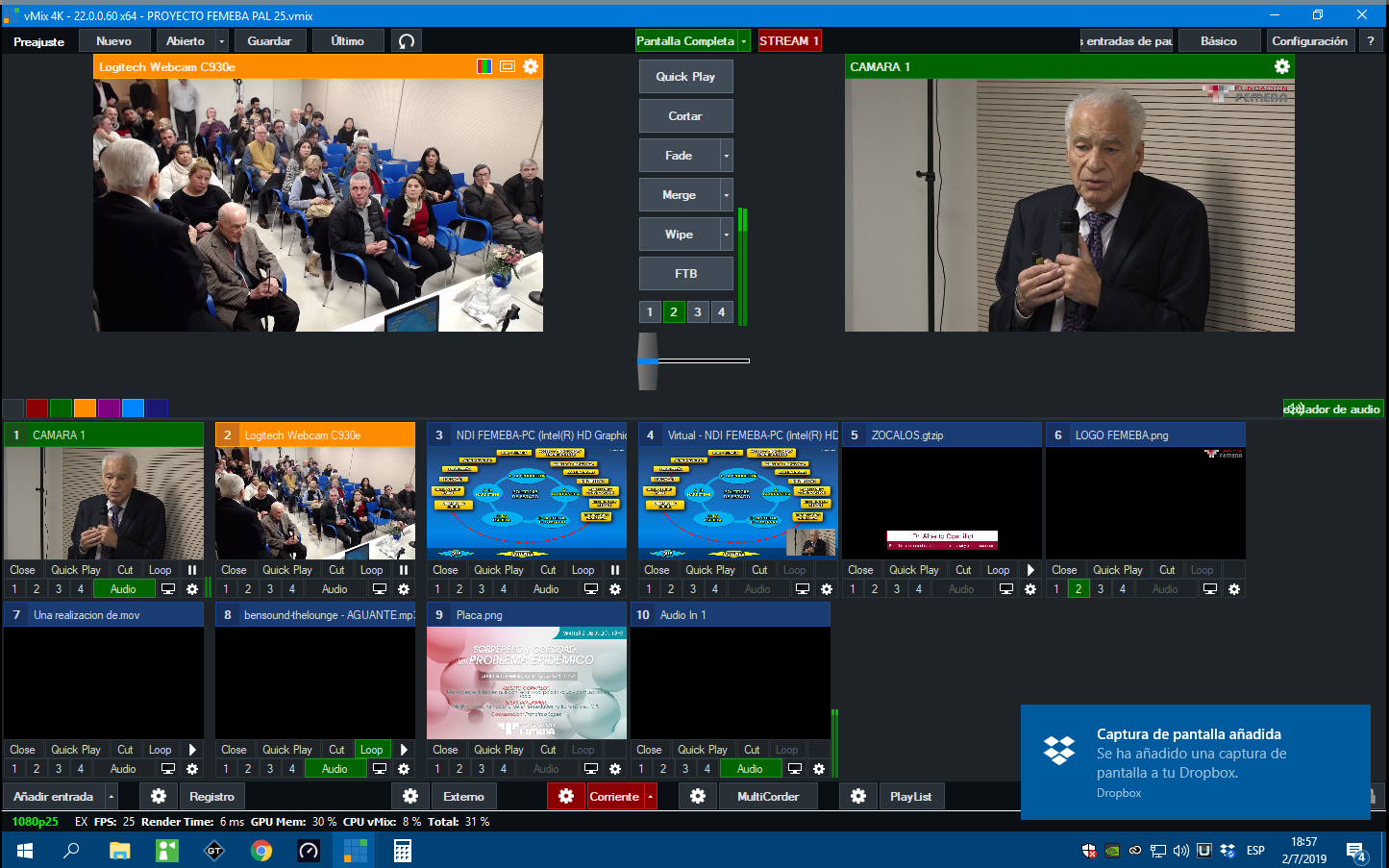Open color correction icon on Logitech preview
1389x868 pixels.
[484, 66]
